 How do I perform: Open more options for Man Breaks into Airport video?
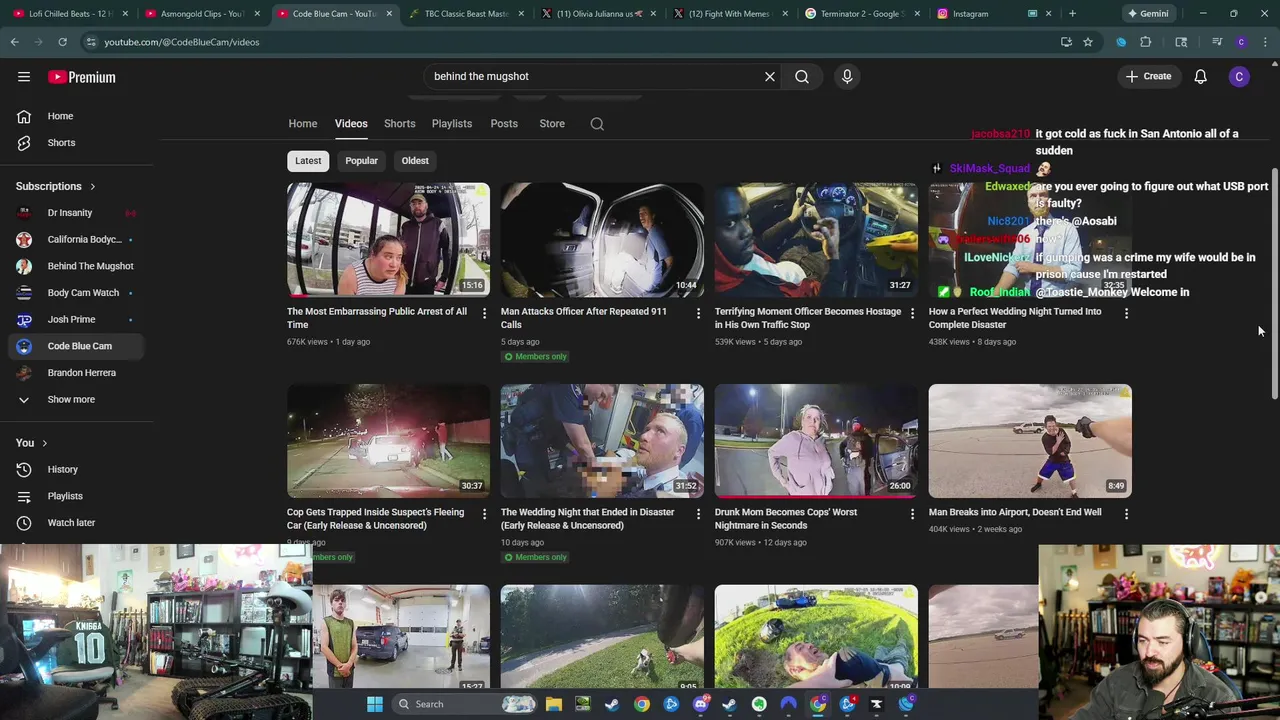pos(1126,514)
